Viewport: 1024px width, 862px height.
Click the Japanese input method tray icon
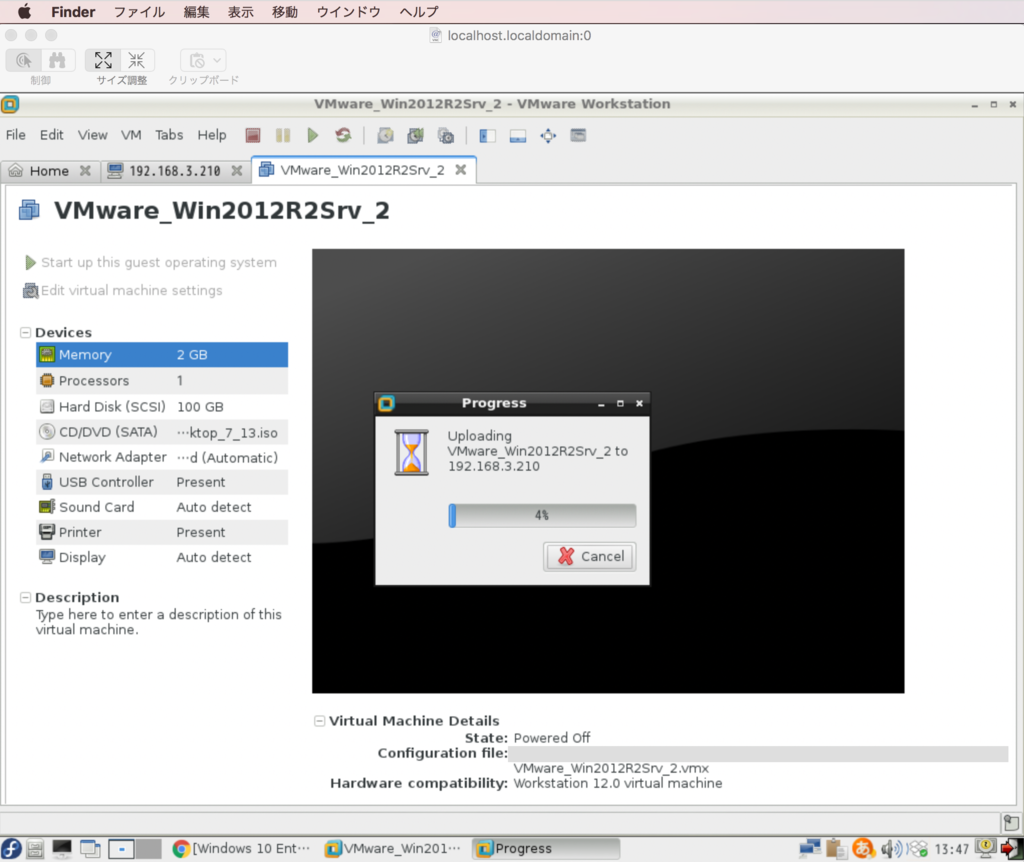863,848
